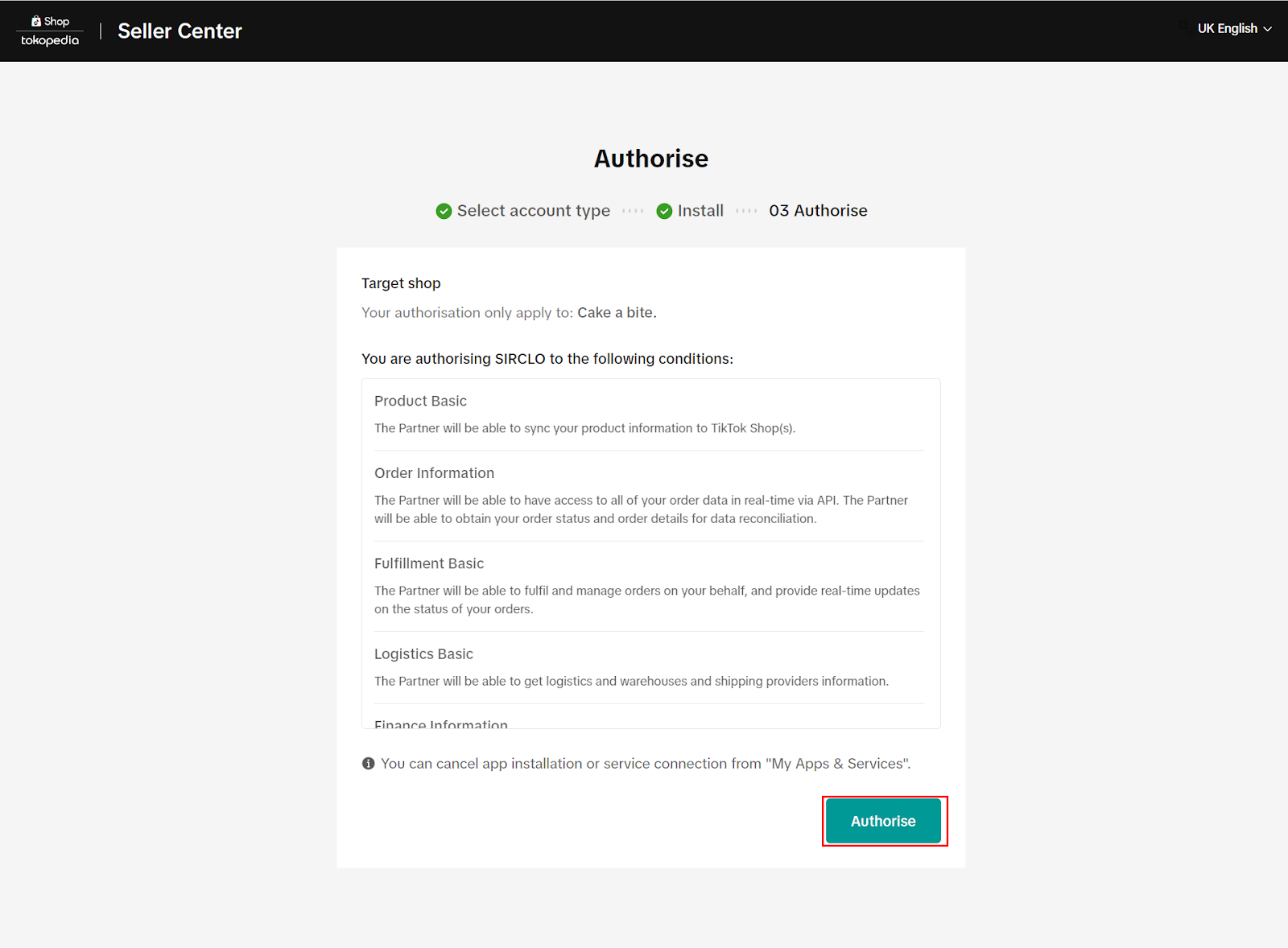Click the 'fulfil and manage orders' description
Screen dimensions: 1288x948
(x=648, y=600)
